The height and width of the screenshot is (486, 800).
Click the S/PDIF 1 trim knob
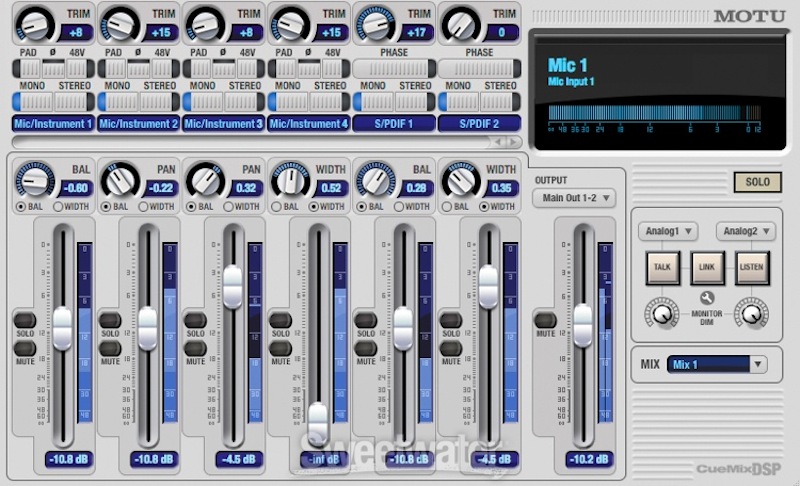point(376,24)
